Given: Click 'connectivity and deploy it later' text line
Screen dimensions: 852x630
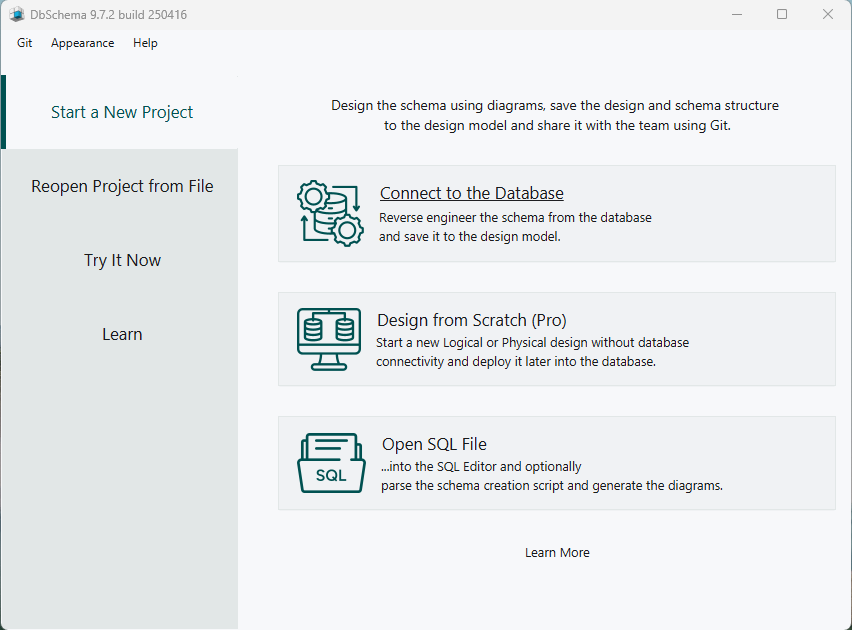Looking at the screenshot, I should point(516,361).
